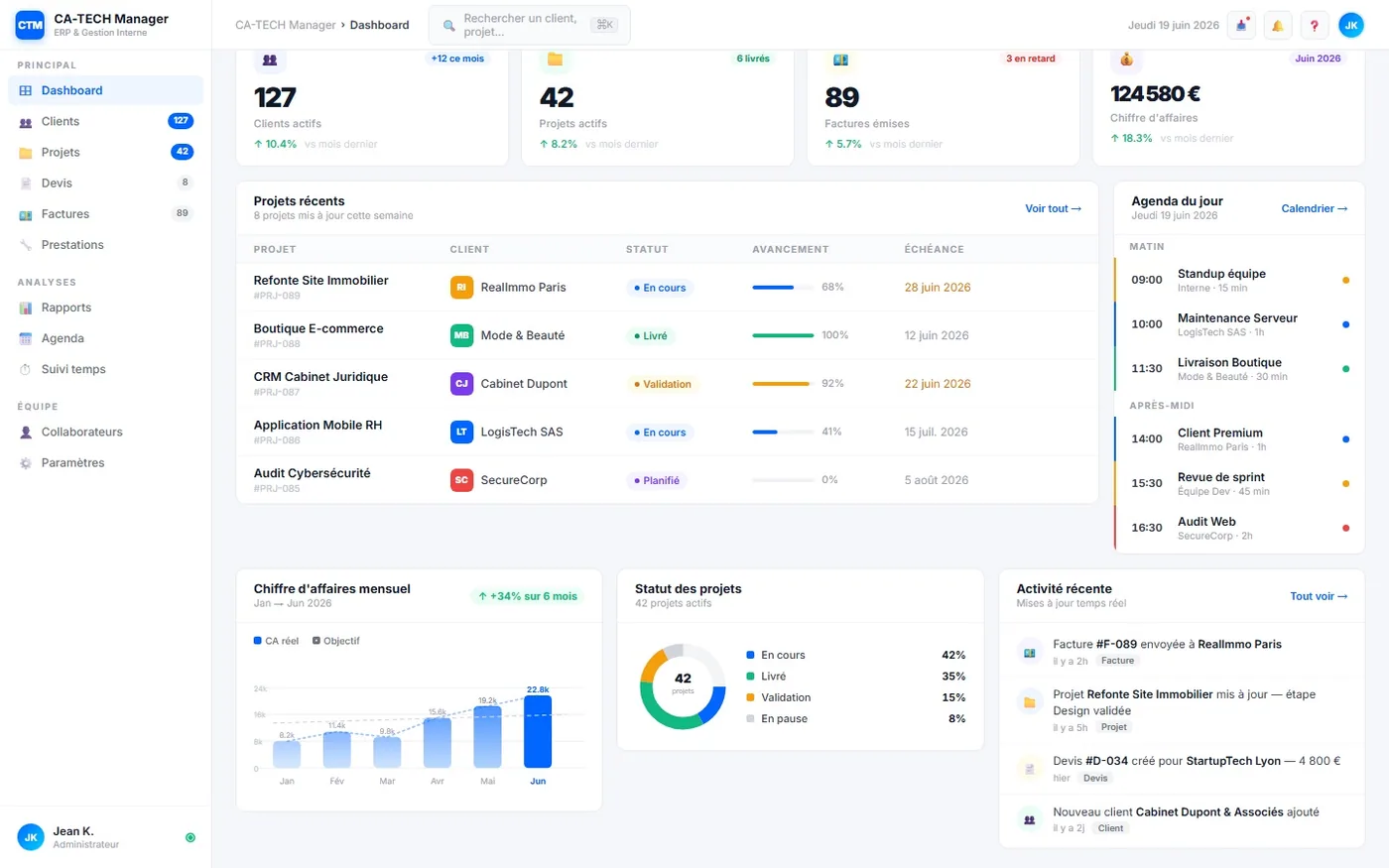This screenshot has width=1389, height=868.
Task: Click the search field for client or project
Action: [x=530, y=25]
